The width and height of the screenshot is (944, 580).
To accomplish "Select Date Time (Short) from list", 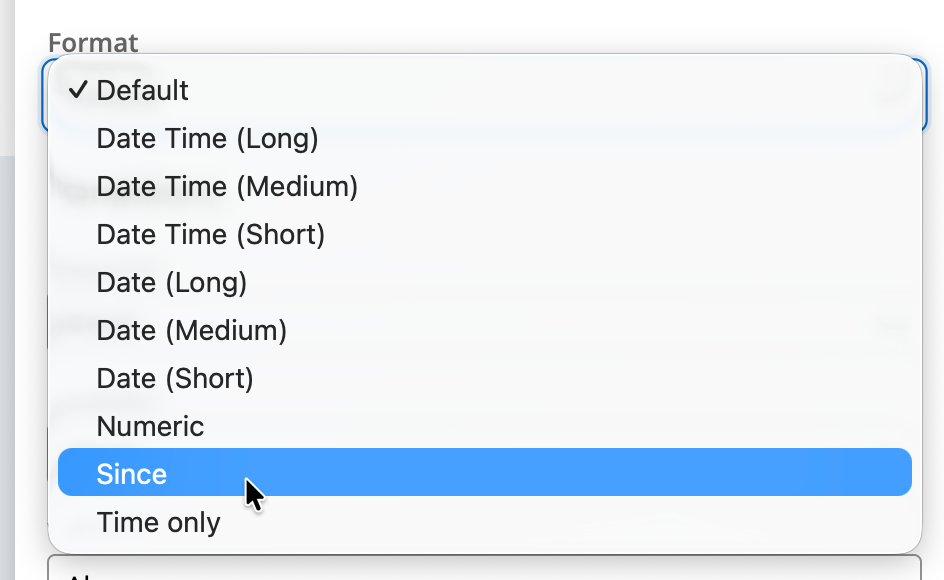I will pos(210,234).
